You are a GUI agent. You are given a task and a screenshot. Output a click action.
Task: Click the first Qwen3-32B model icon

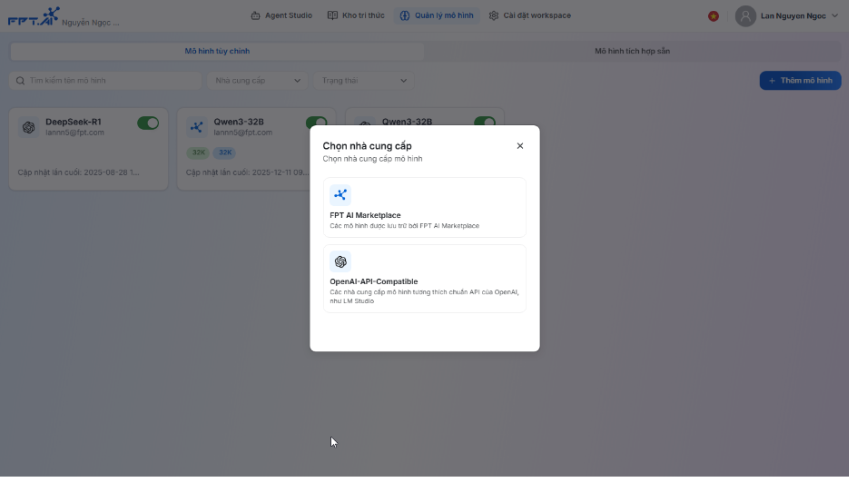tap(196, 127)
